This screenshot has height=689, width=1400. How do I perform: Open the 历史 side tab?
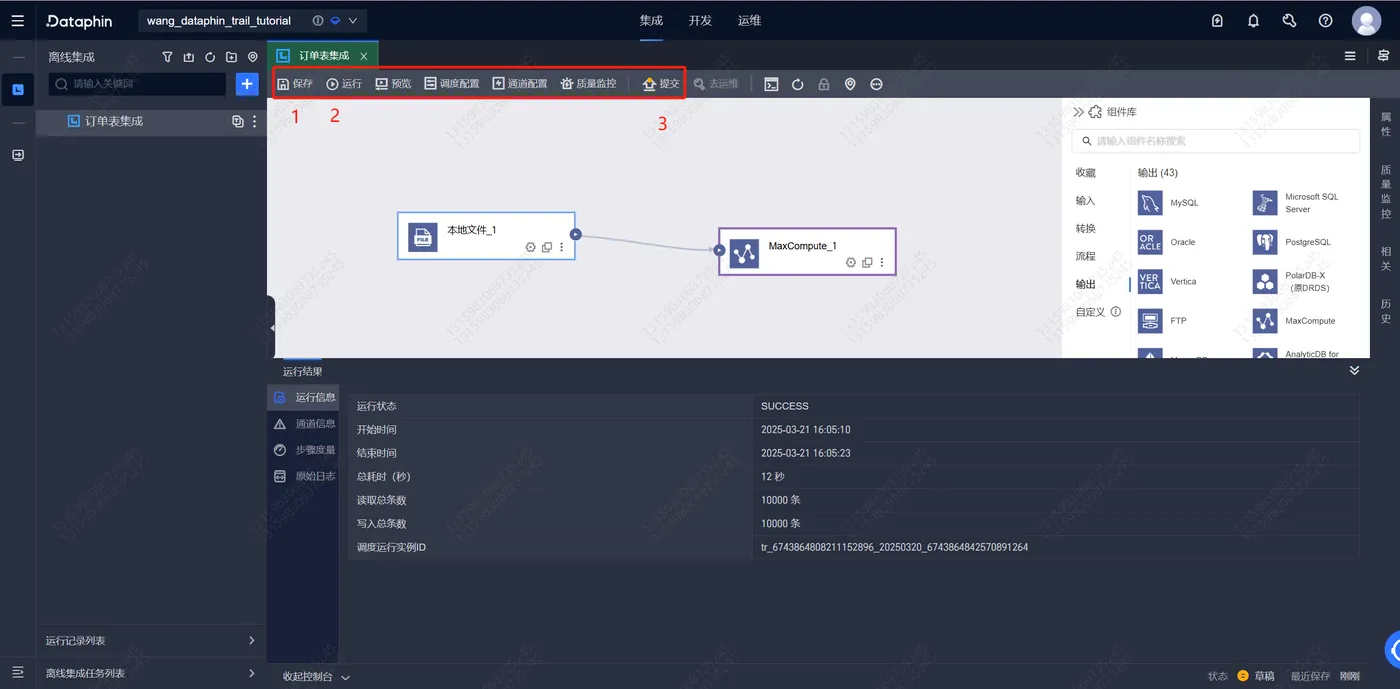[x=1386, y=311]
